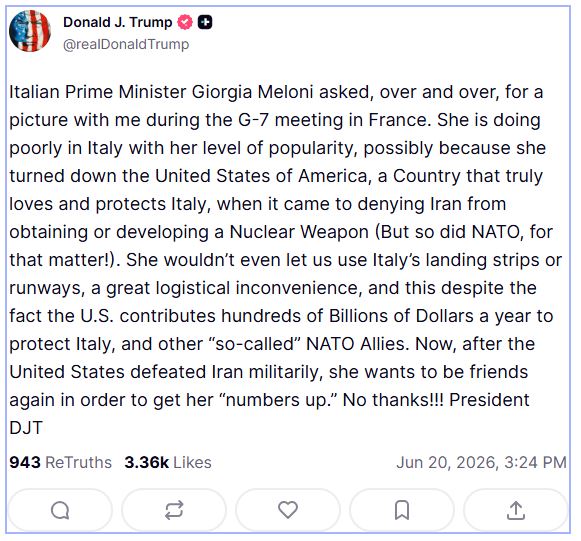This screenshot has width=581, height=541.
Task: Click the "No thanks!!!" text
Action: pyautogui.click(x=393, y=400)
